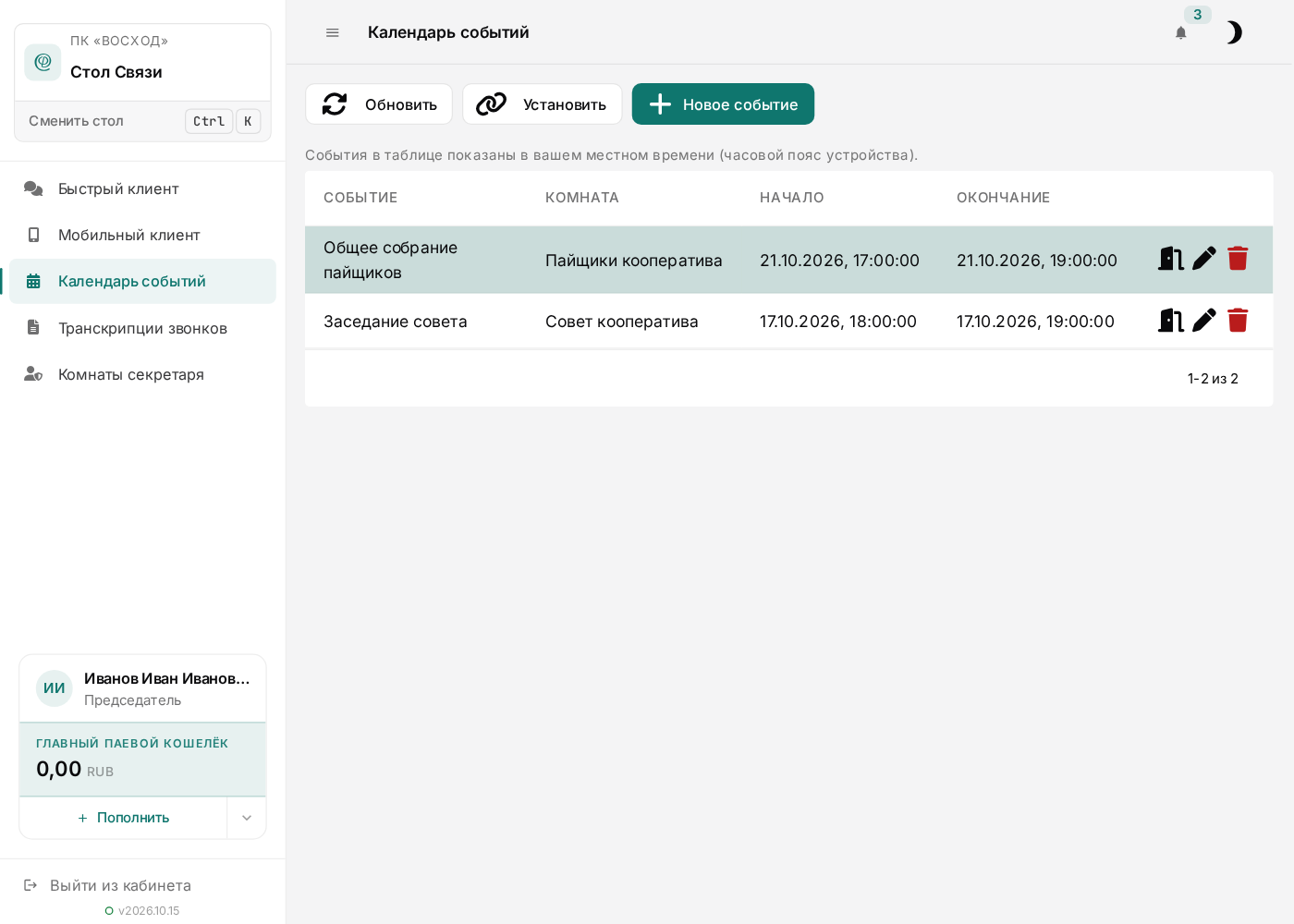Screen dimensions: 1294x924
Task: Click Сменить стол switcher
Action: click(142, 121)
